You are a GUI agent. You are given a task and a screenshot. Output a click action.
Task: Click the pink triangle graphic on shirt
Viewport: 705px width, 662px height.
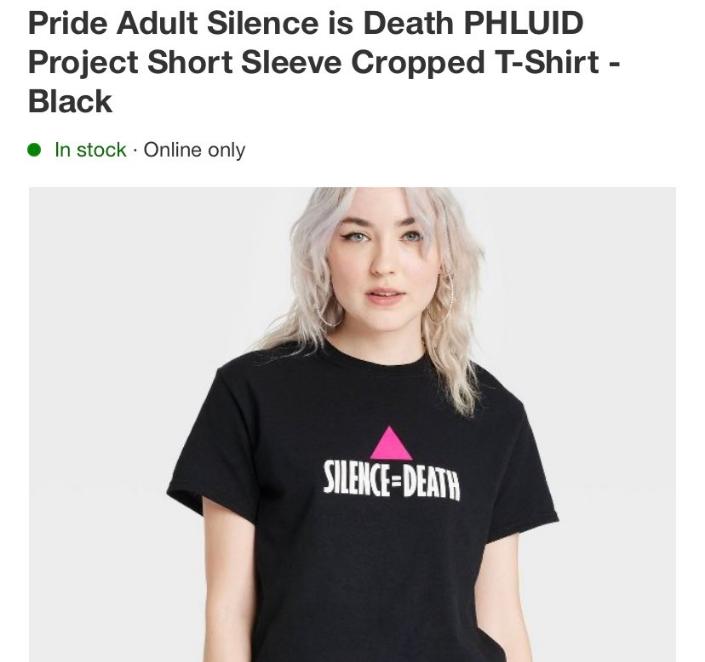(391, 443)
